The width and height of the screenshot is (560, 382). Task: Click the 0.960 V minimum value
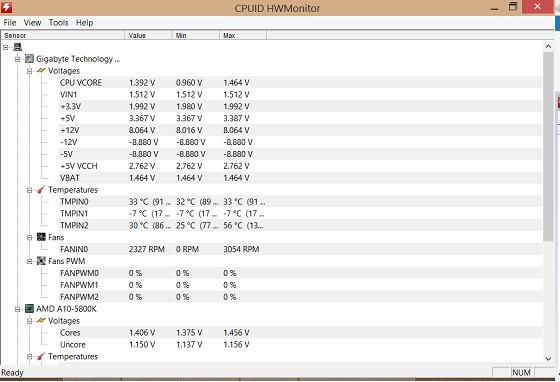(x=189, y=82)
